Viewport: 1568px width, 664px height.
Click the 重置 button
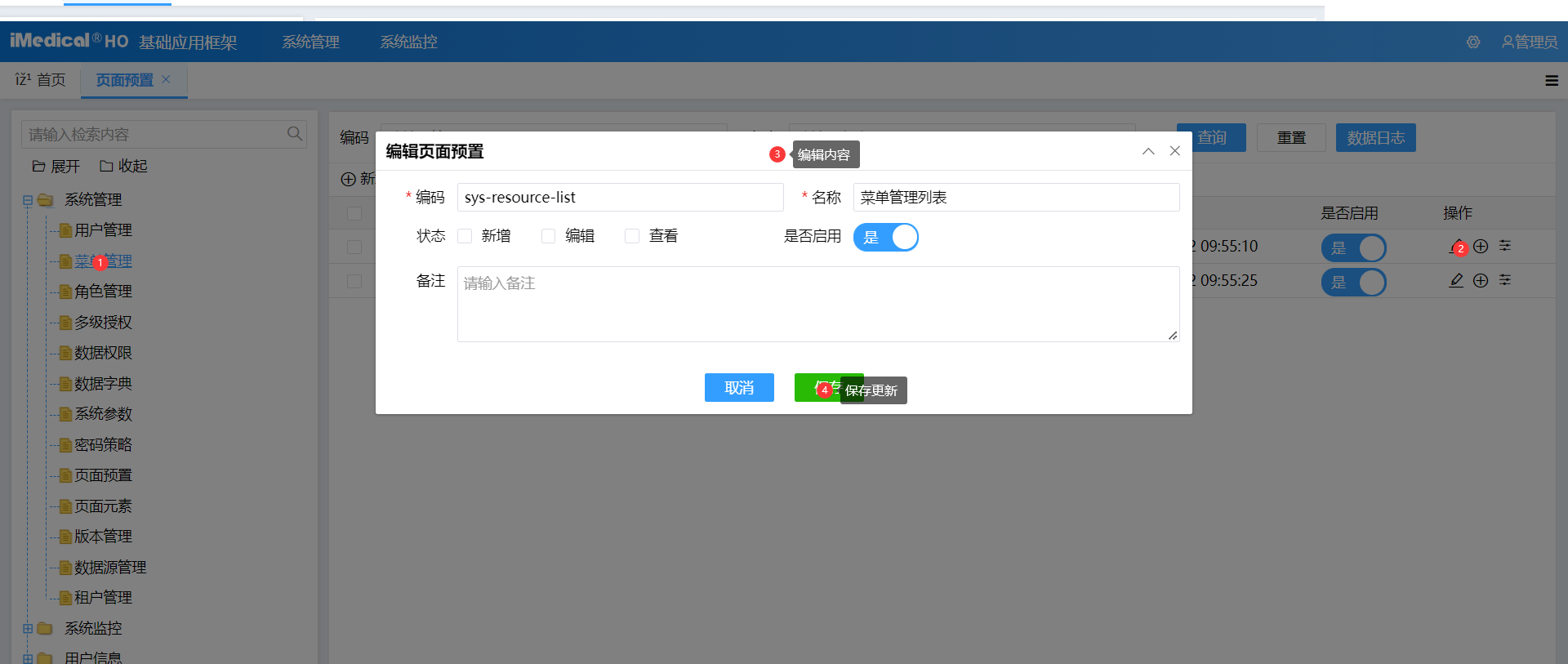click(1291, 137)
